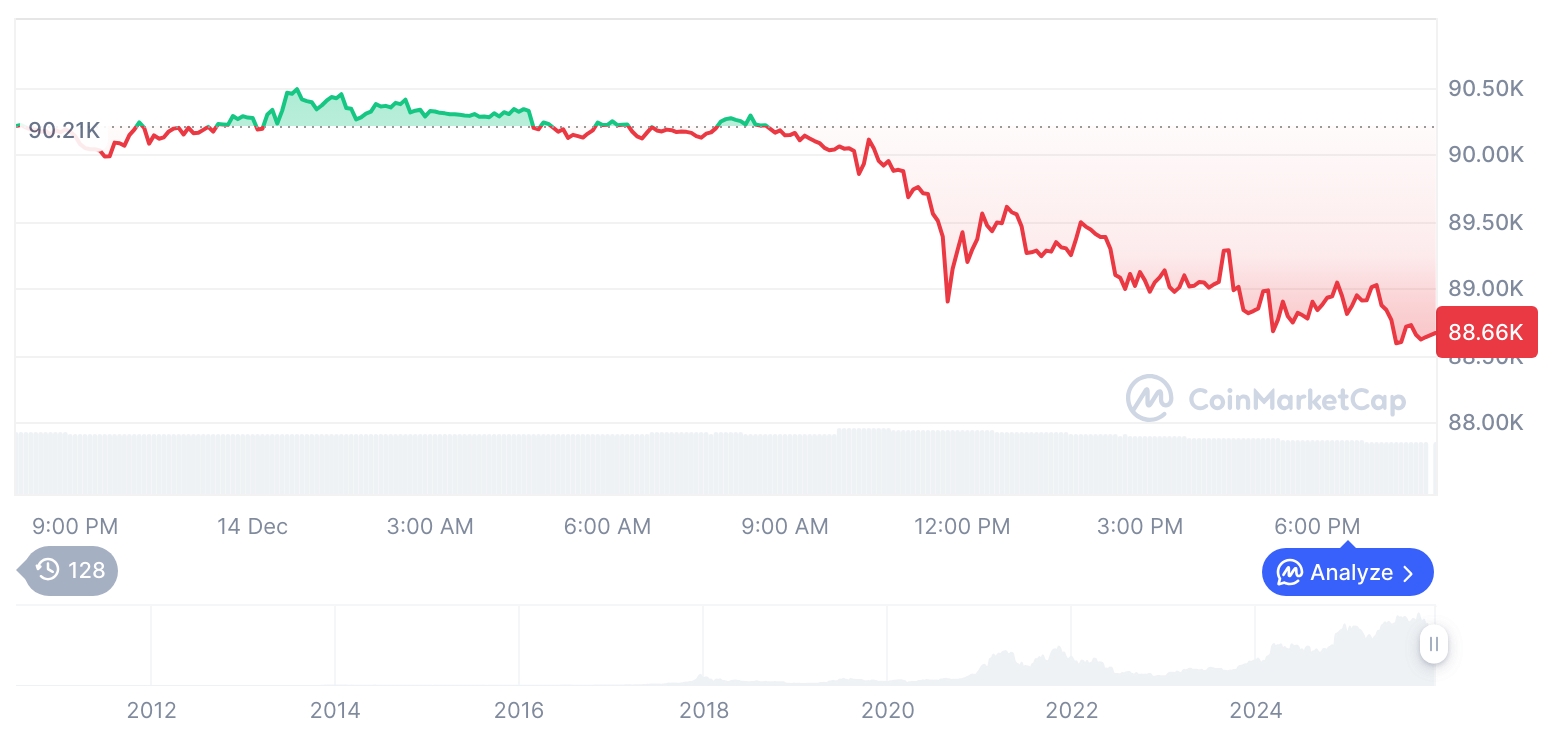The height and width of the screenshot is (732, 1566).
Task: Grab the range slider handle on the mini timeline
Action: (1433, 644)
